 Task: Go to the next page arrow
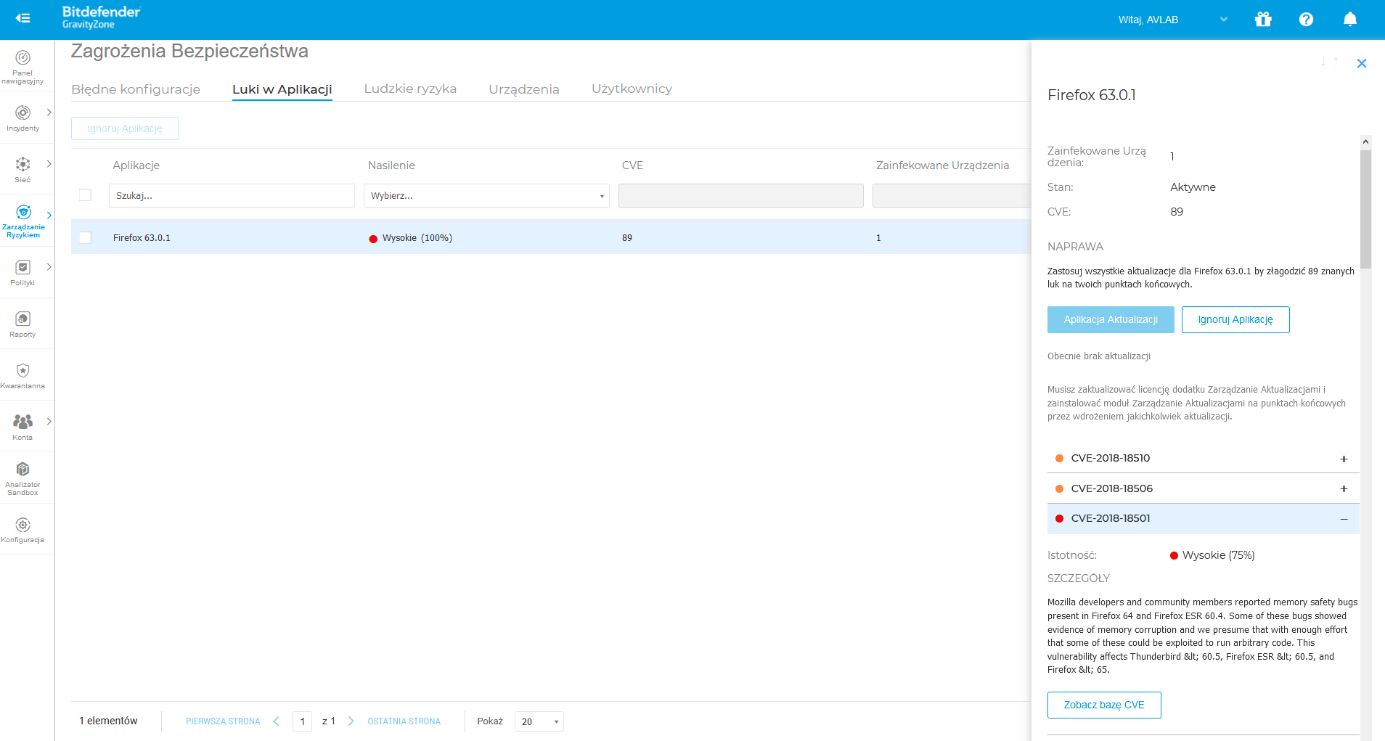(x=351, y=721)
